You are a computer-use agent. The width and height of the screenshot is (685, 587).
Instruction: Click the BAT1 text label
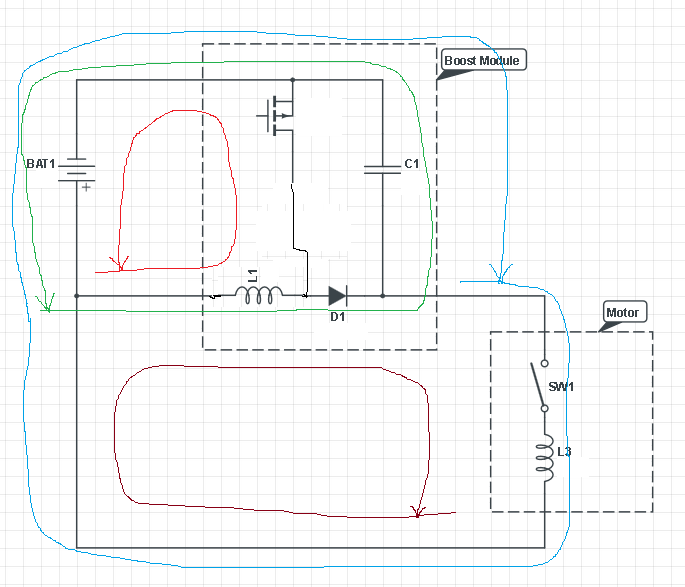pos(41,164)
